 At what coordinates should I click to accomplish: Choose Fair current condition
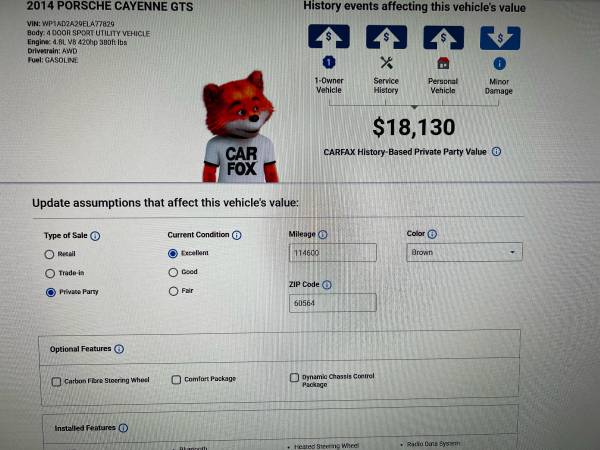pyautogui.click(x=173, y=291)
